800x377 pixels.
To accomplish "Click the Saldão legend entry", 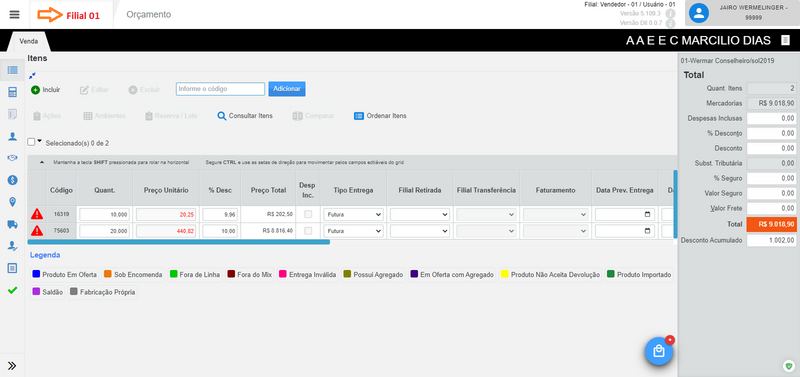I will tap(47, 292).
